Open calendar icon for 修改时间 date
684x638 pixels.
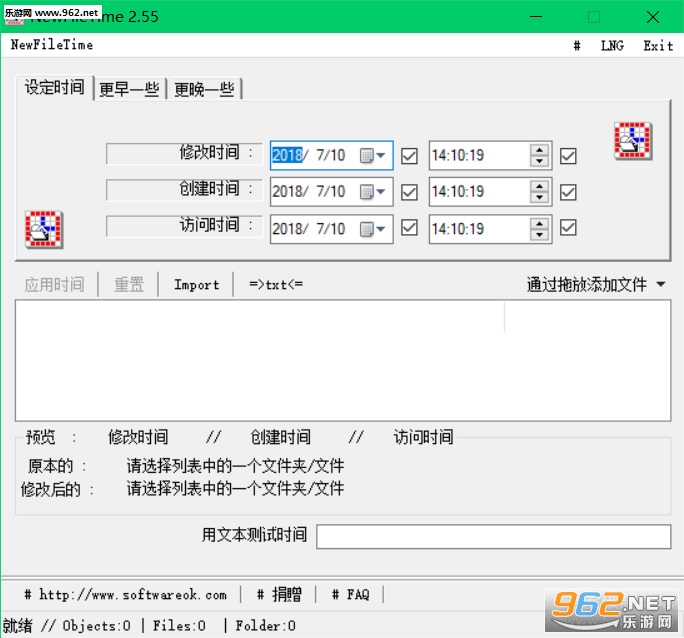tap(372, 155)
